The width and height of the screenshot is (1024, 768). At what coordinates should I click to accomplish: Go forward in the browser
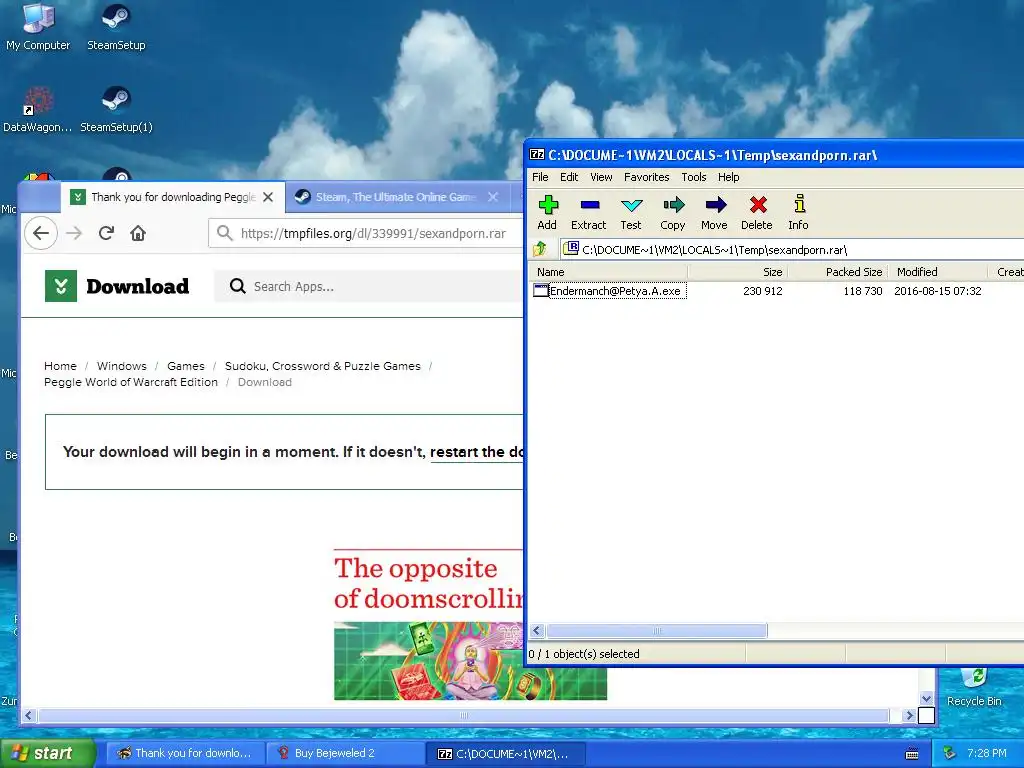tap(74, 233)
